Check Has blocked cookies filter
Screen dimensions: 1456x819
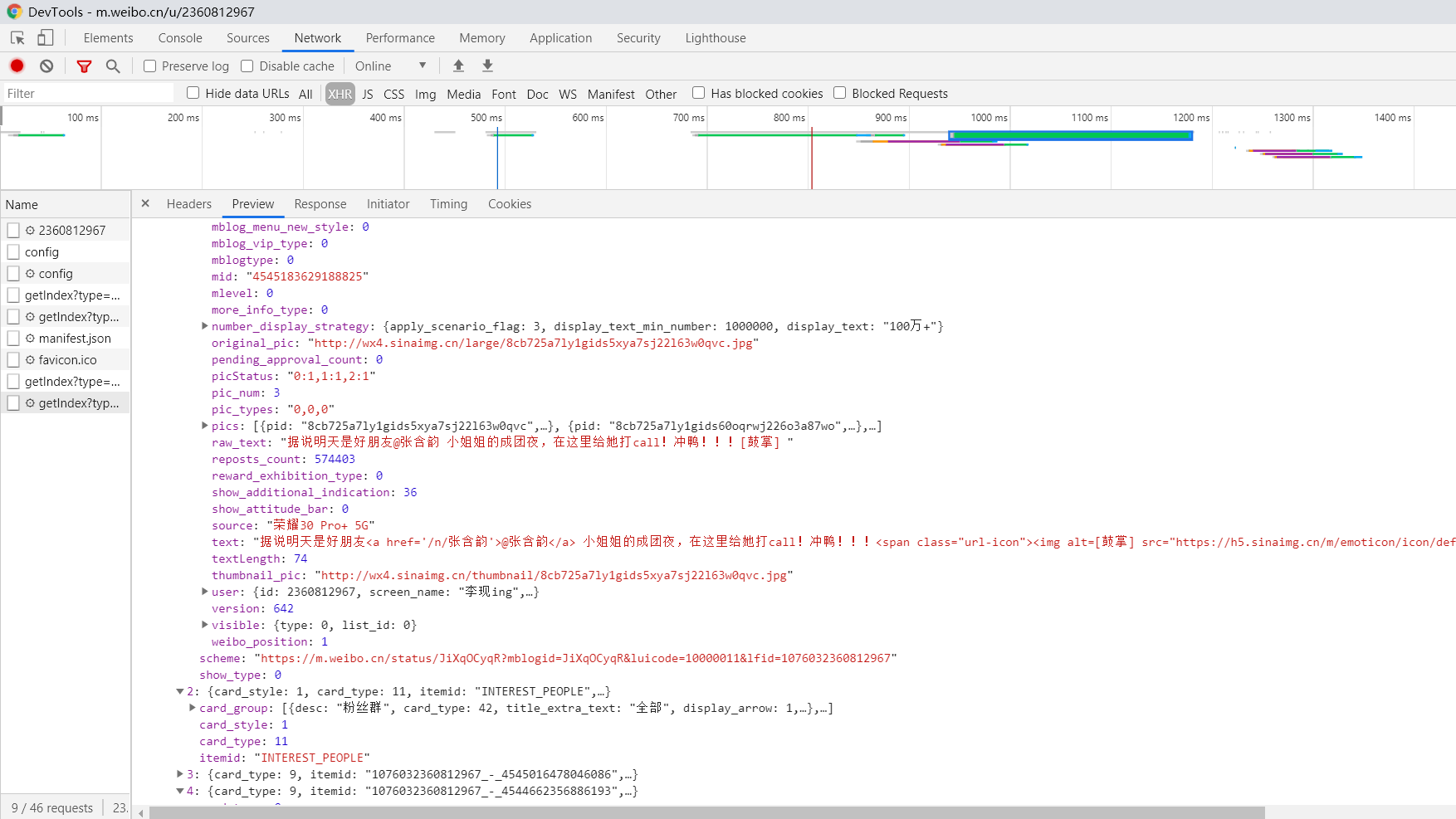click(698, 93)
